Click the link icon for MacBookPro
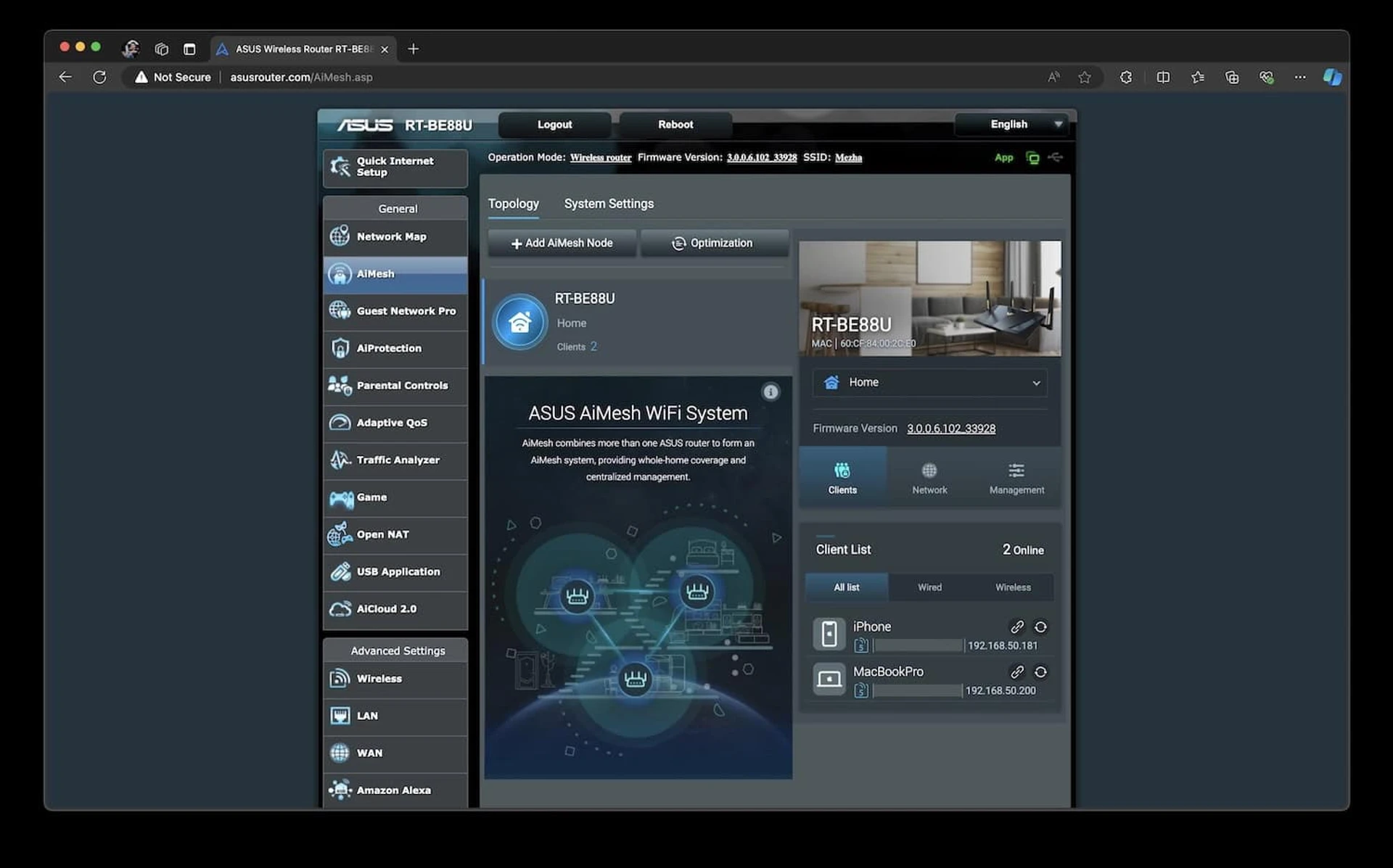Image resolution: width=1393 pixels, height=868 pixels. [x=1017, y=672]
